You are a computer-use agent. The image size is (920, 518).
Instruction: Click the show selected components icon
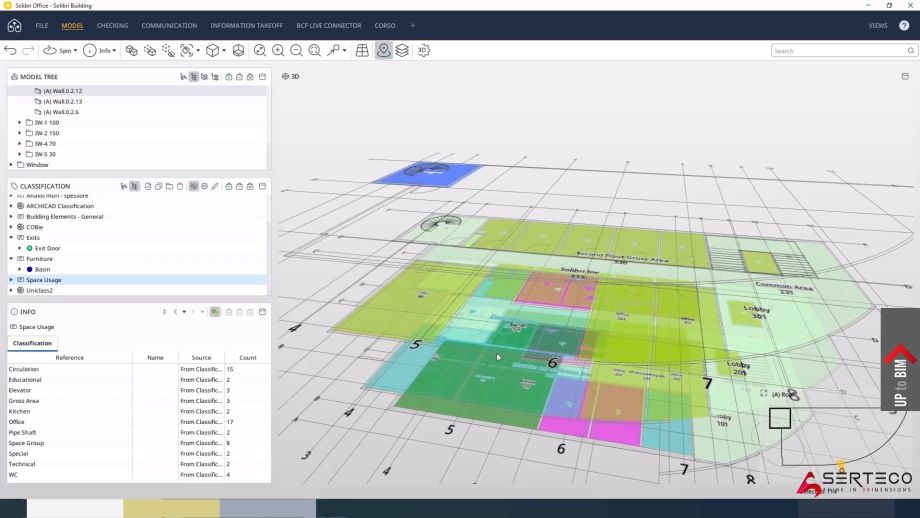(131, 50)
